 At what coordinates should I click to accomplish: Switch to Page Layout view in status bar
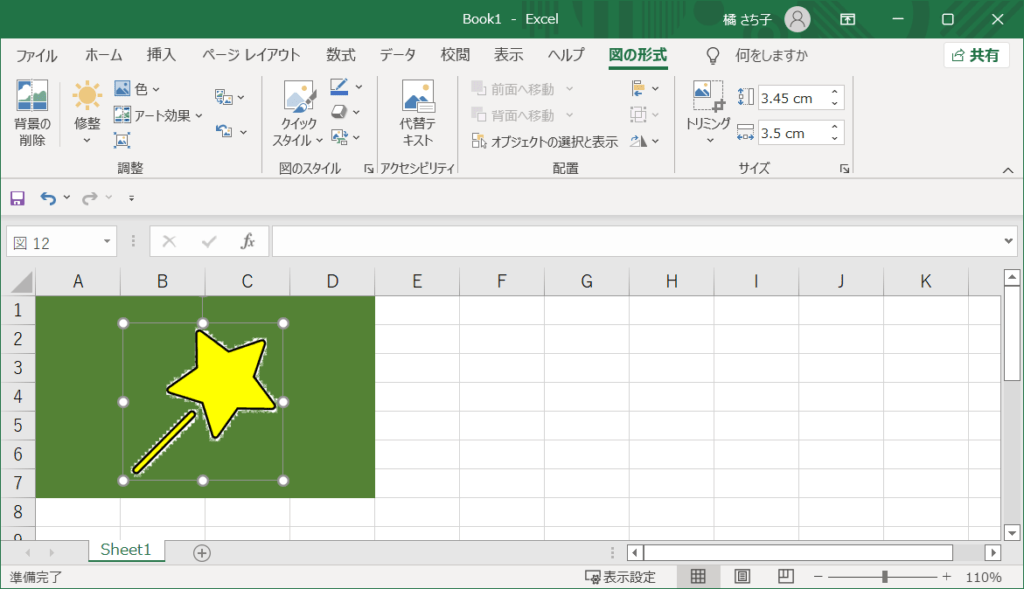(x=742, y=576)
